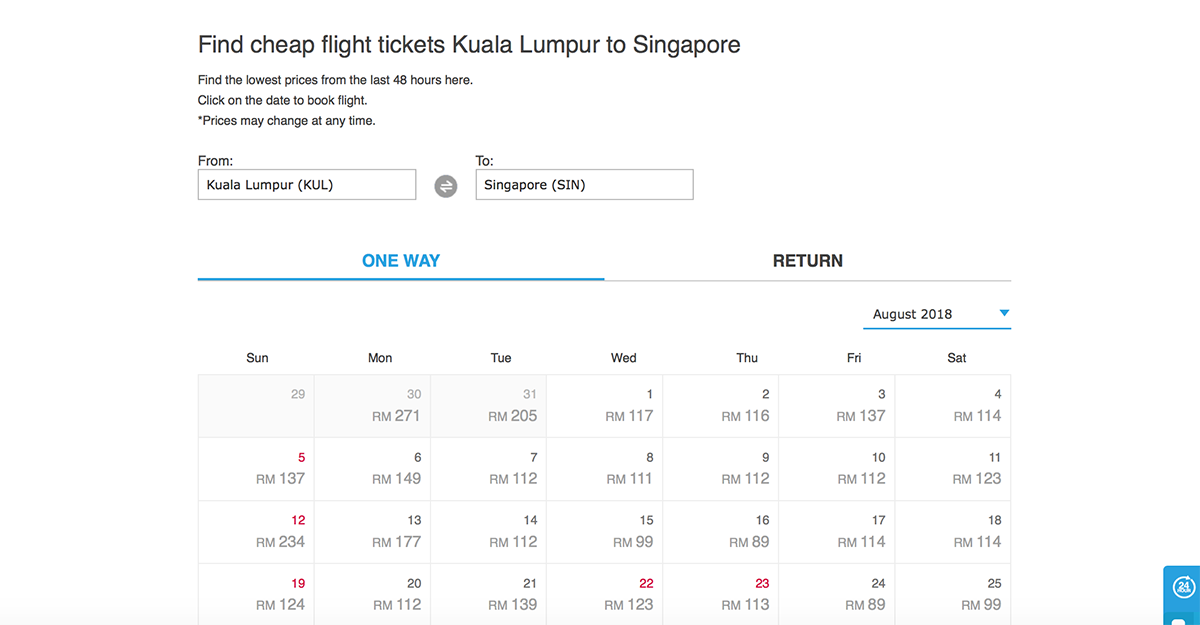The height and width of the screenshot is (625, 1200).
Task: Pick August 4 fare RM 114
Action: pyautogui.click(x=953, y=406)
